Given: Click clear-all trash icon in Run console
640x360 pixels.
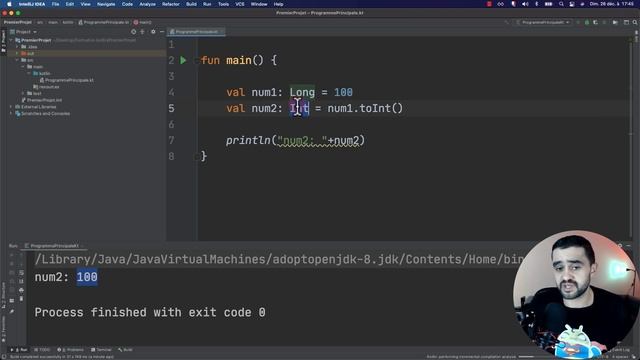Looking at the screenshot, I should coord(21,299).
